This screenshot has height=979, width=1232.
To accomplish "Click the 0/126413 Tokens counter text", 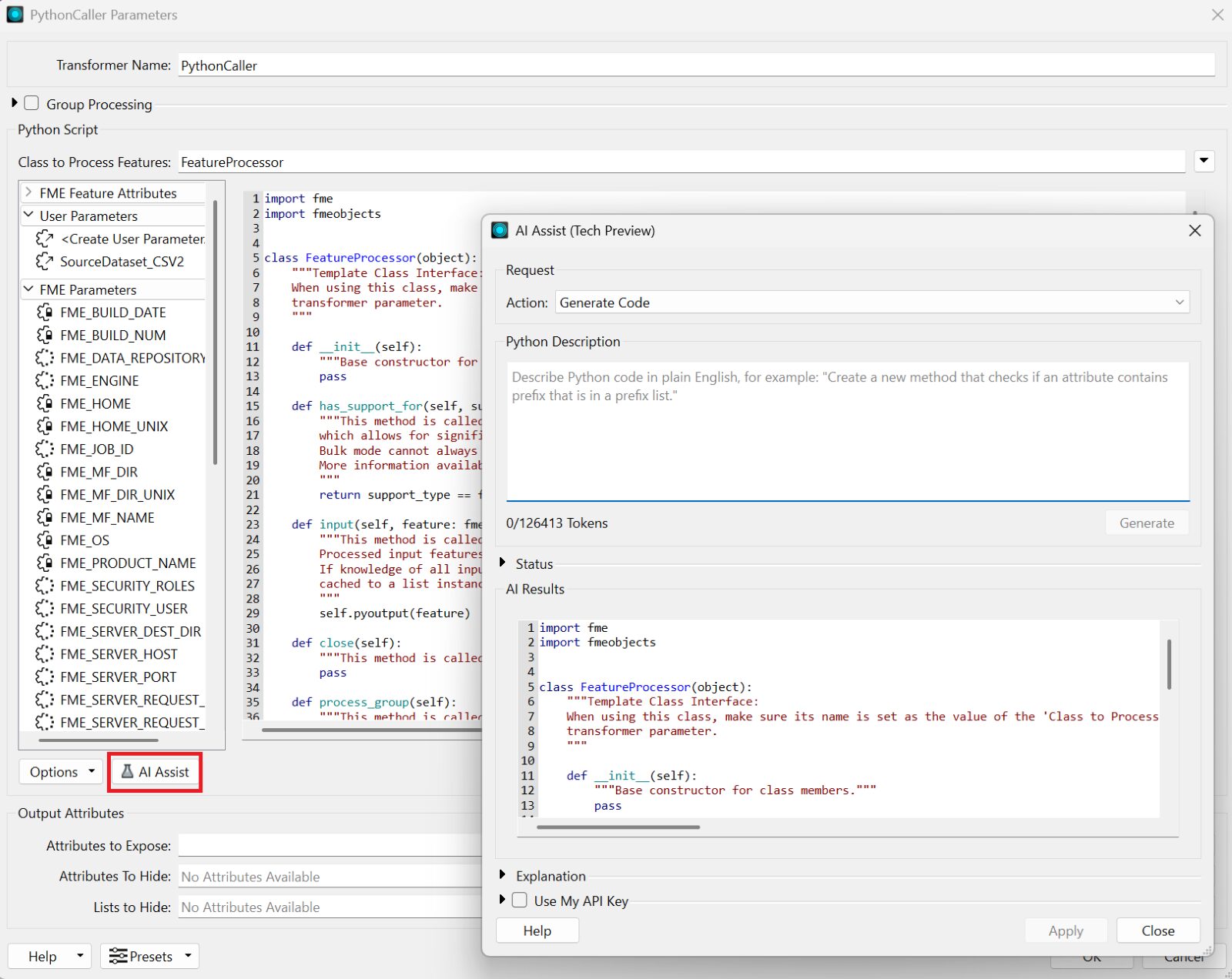I will pos(557,523).
